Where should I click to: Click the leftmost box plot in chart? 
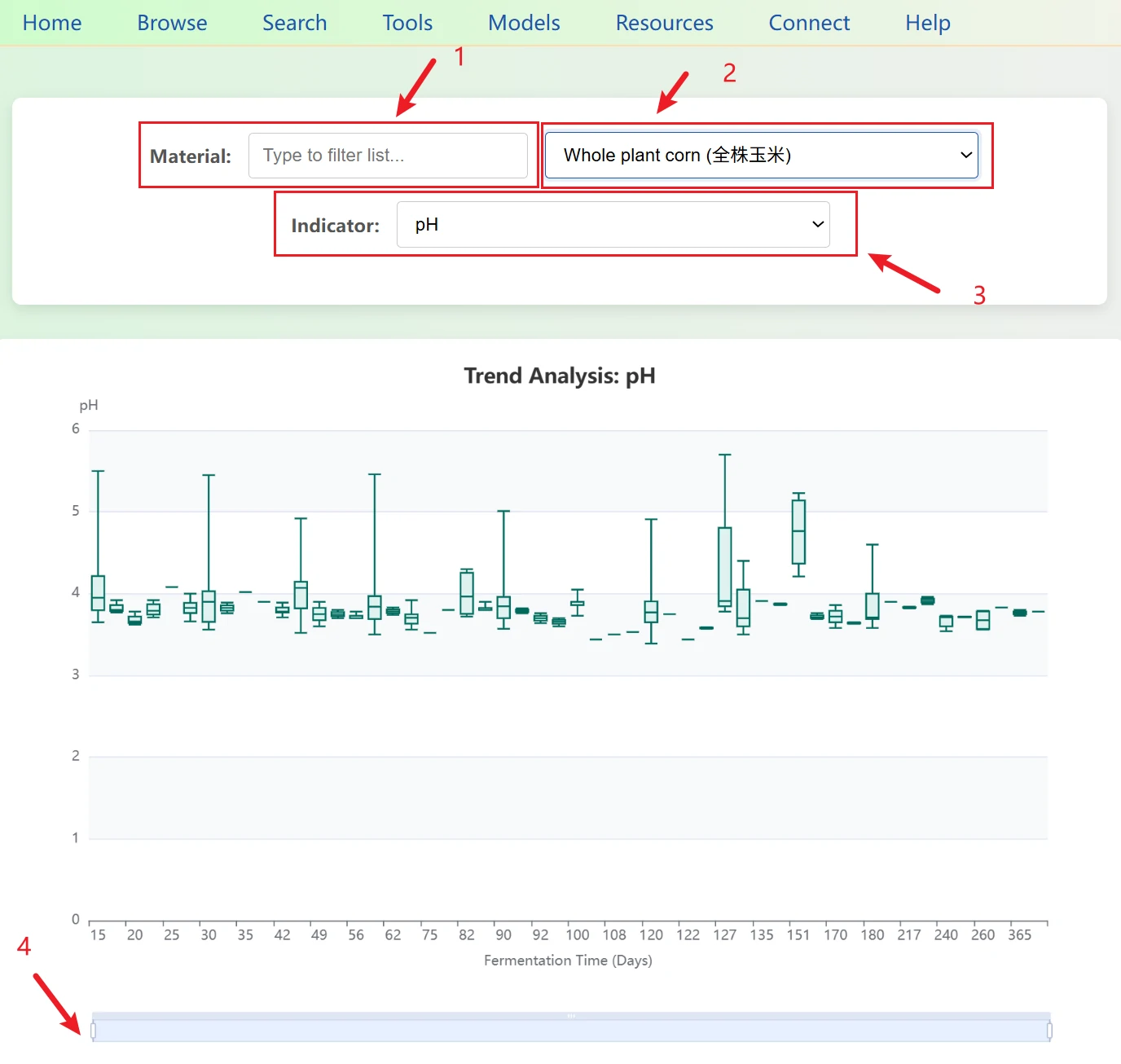pos(98,592)
